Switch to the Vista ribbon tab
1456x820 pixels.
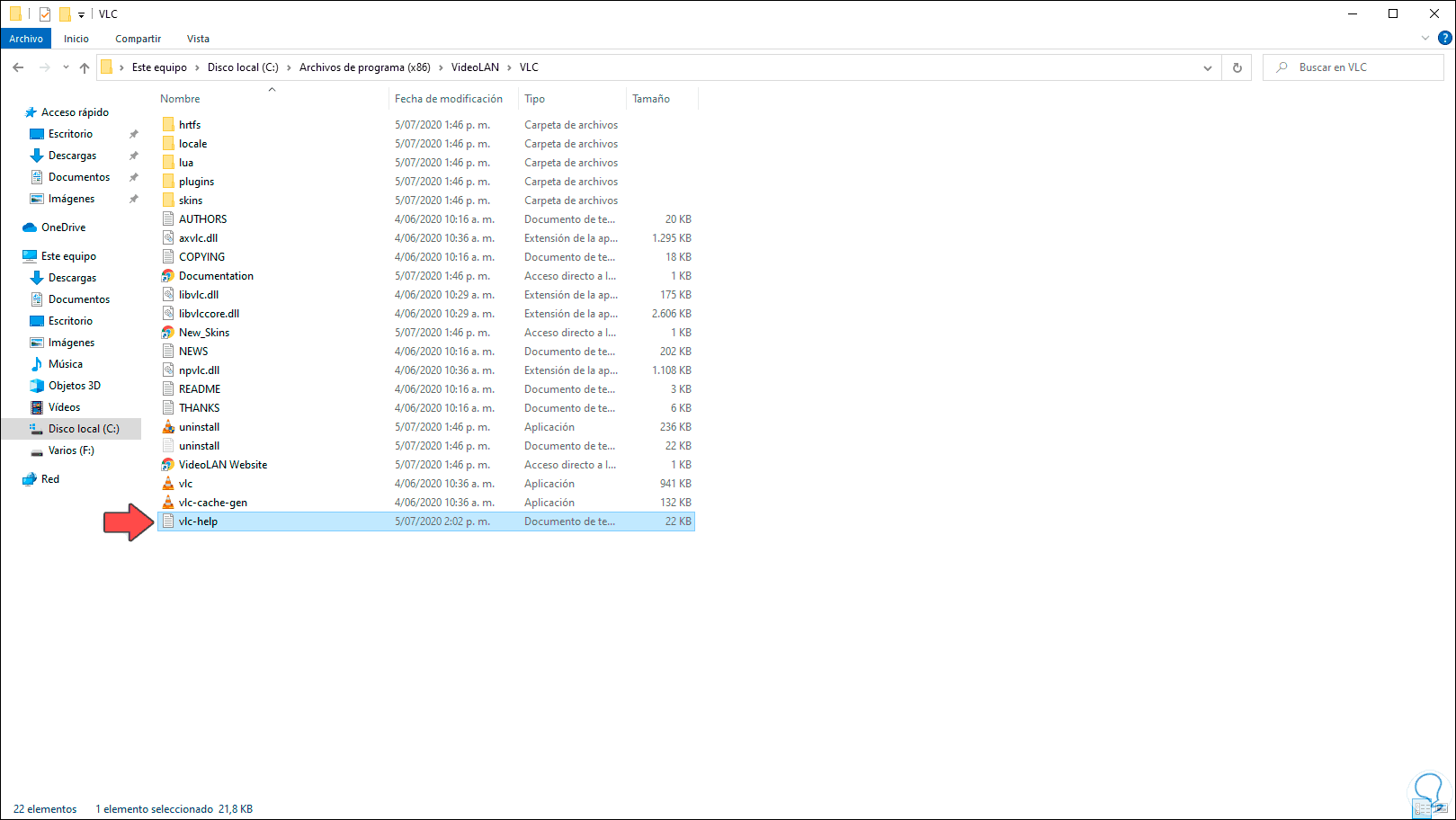[x=198, y=39]
